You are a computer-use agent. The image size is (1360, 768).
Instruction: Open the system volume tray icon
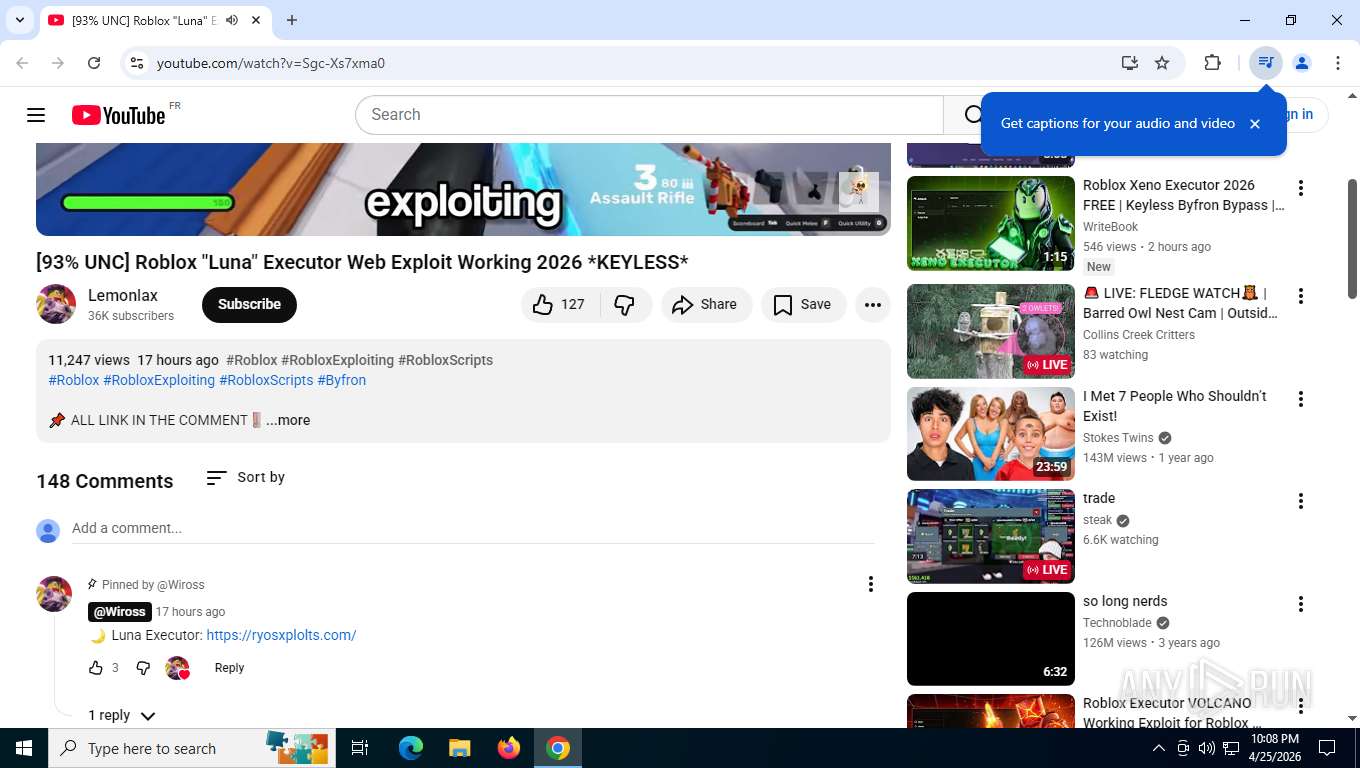(x=1206, y=748)
